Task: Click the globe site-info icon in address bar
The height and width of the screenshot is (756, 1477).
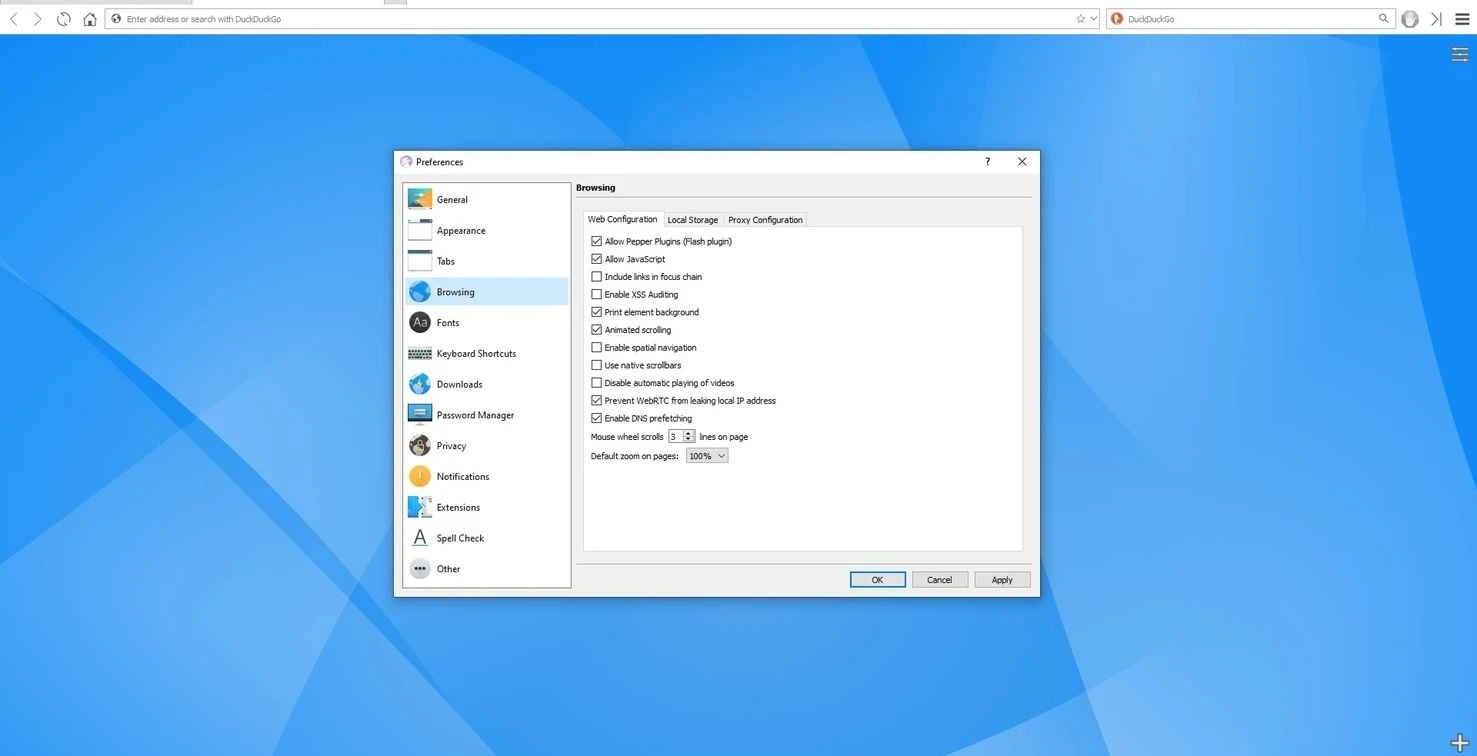Action: point(116,19)
